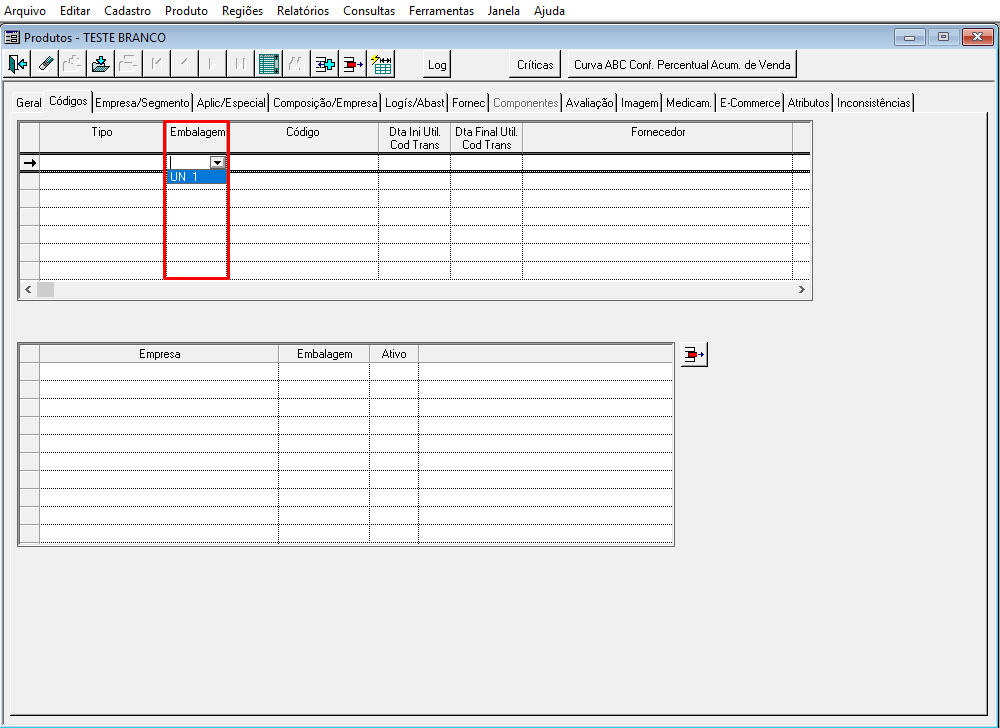The image size is (1000, 728).
Task: Open the Atributos tab
Action: (808, 103)
